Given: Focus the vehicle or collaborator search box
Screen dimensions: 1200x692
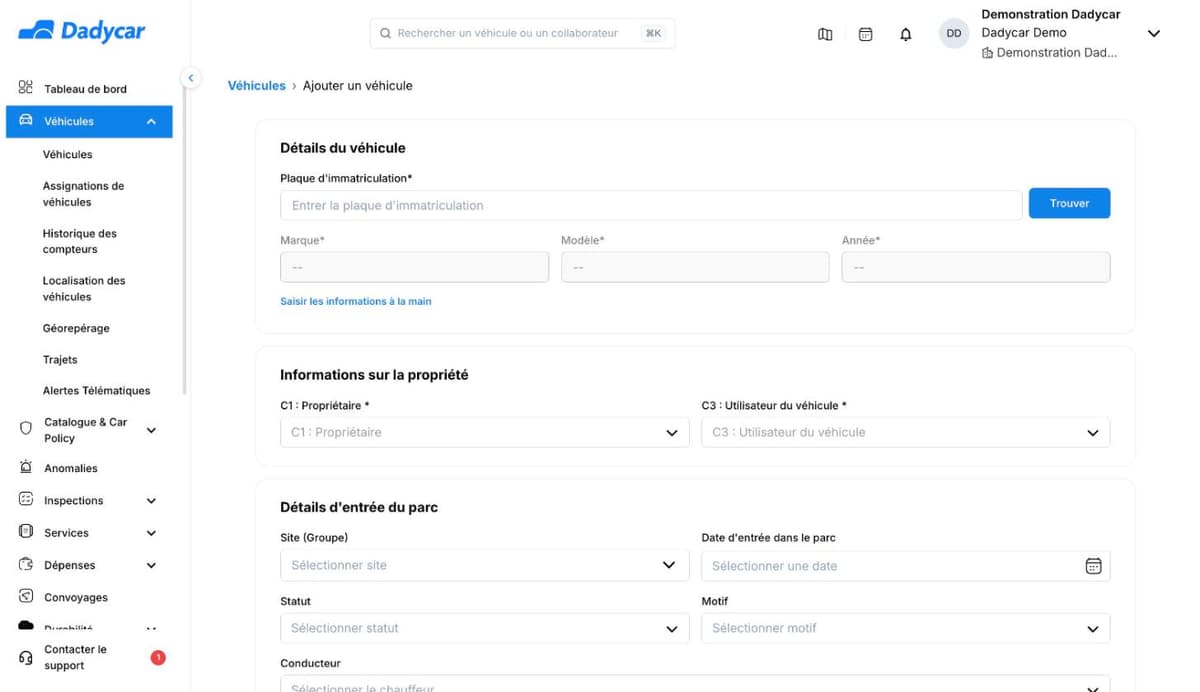Looking at the screenshot, I should coord(522,33).
